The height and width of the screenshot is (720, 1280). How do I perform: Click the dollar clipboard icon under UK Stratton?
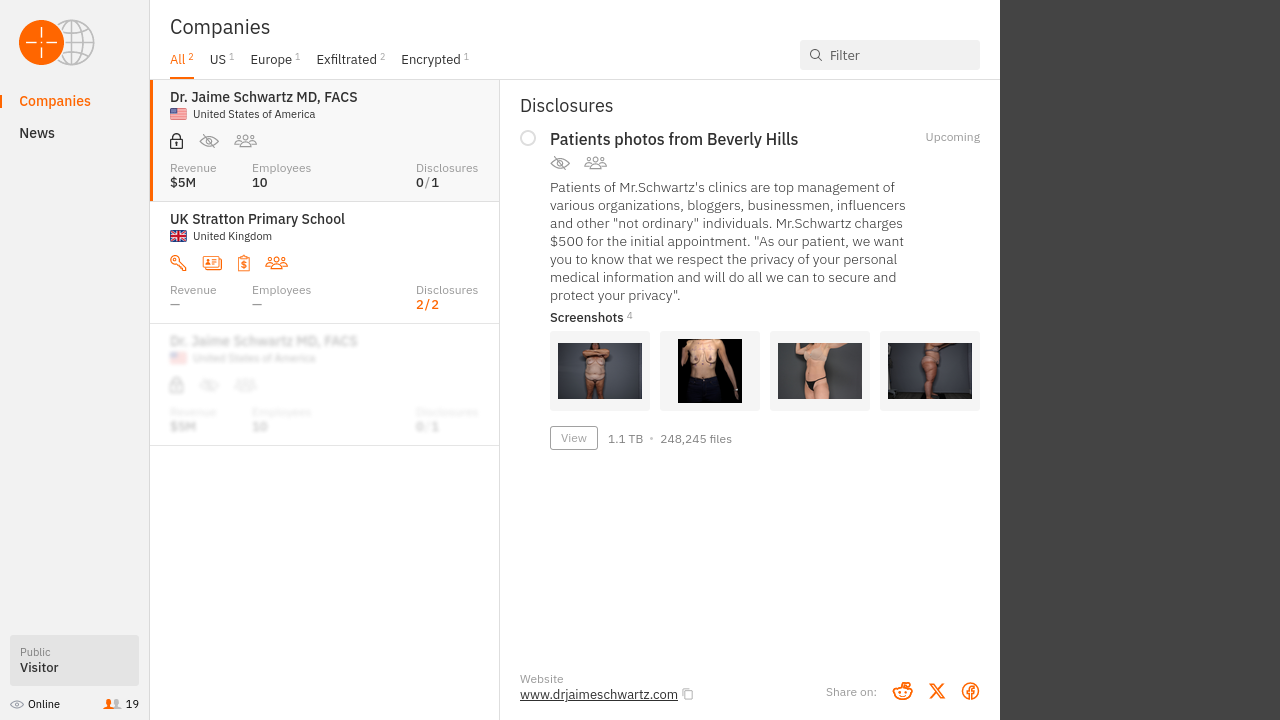click(244, 263)
